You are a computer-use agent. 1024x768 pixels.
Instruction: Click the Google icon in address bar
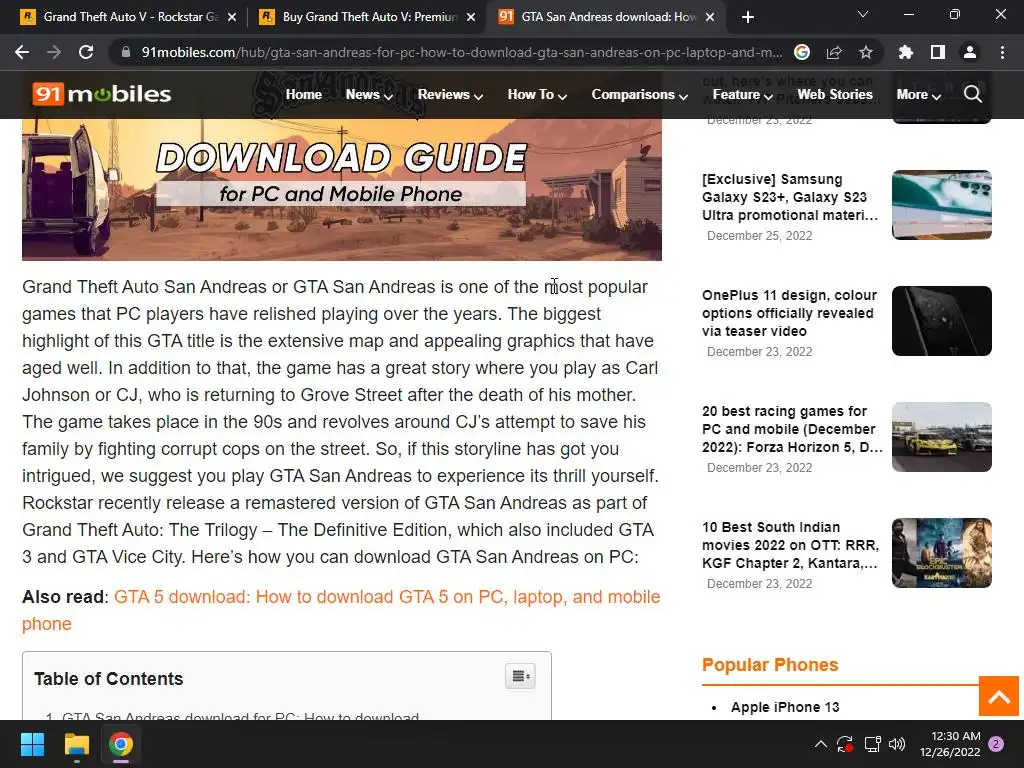coord(802,52)
